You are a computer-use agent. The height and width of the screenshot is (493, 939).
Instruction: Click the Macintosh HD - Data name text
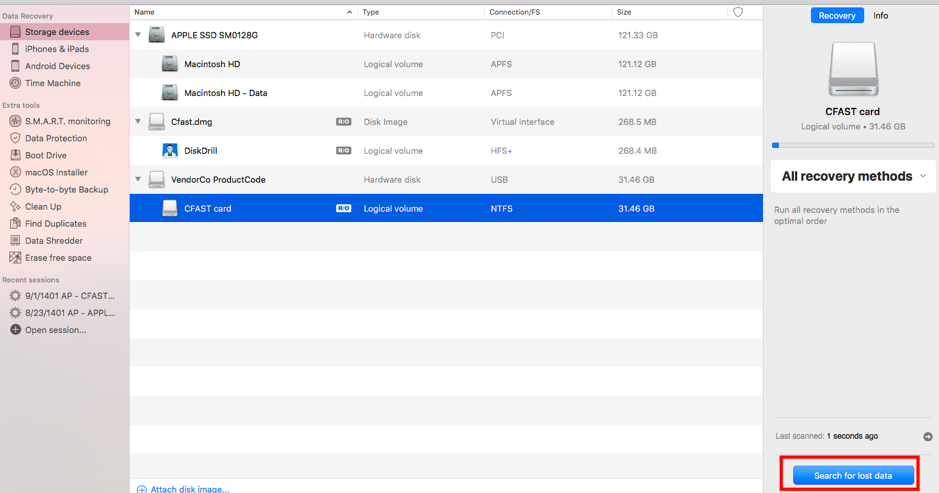click(x=226, y=93)
